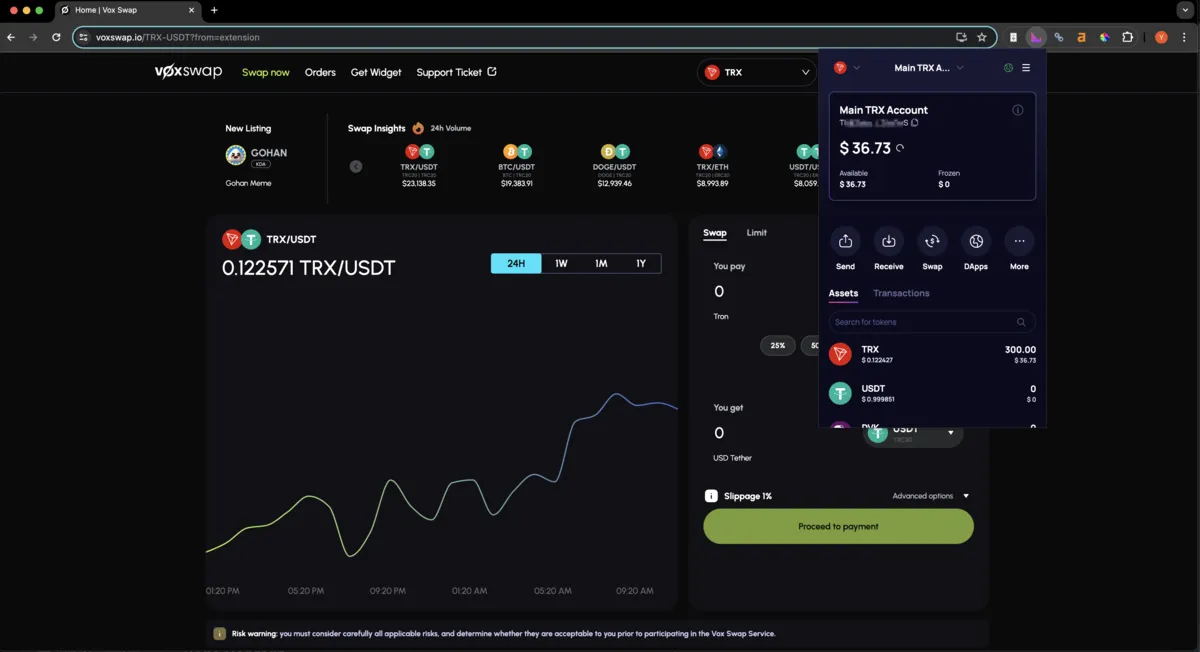
Task: Click the colorful wheel extension icon
Action: pos(1105,37)
